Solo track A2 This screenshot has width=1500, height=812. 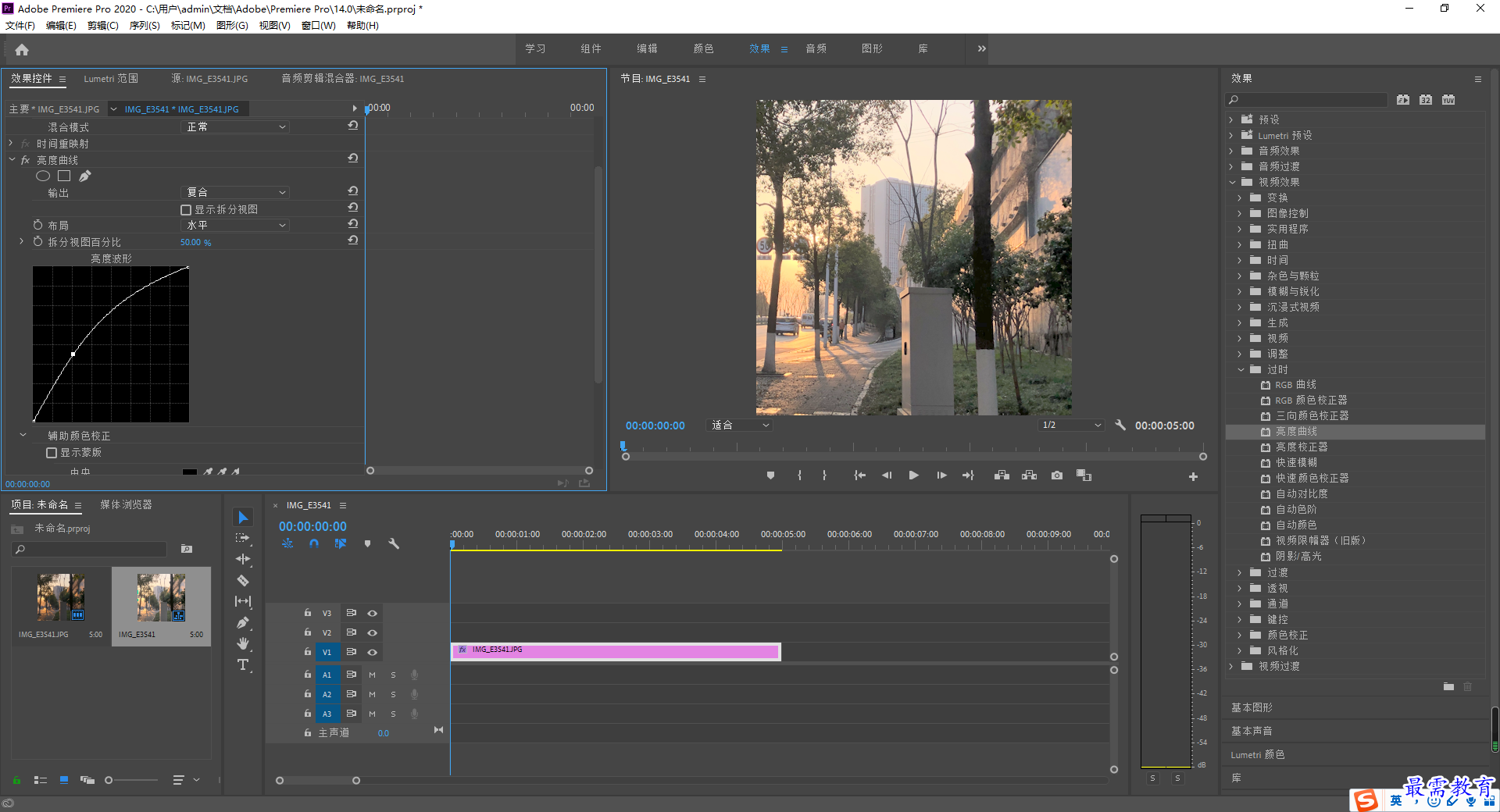pyautogui.click(x=393, y=694)
